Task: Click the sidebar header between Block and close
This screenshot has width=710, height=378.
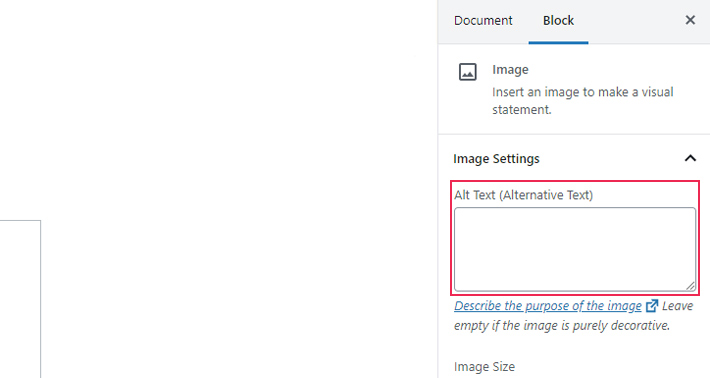Action: (634, 21)
